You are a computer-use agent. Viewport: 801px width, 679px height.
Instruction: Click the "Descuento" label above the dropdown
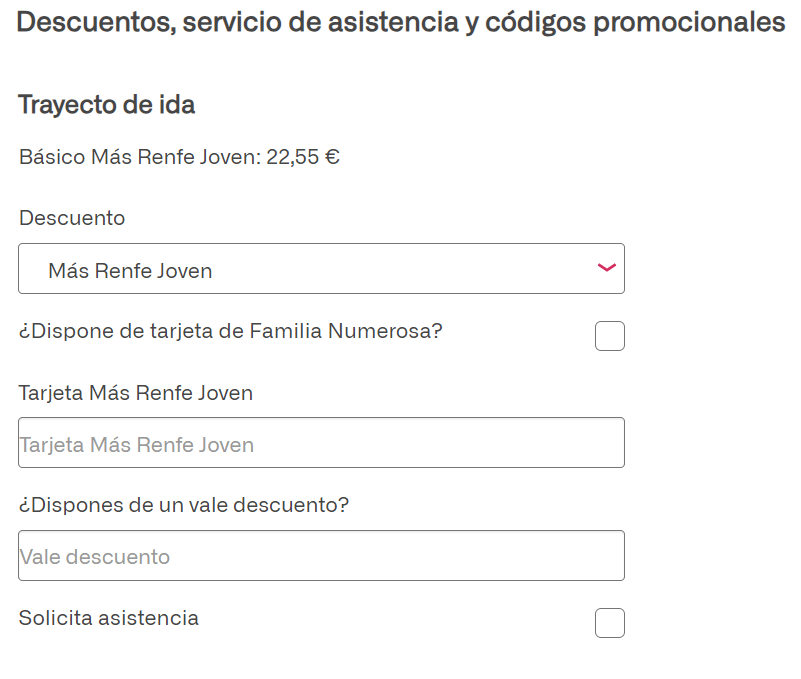72,218
